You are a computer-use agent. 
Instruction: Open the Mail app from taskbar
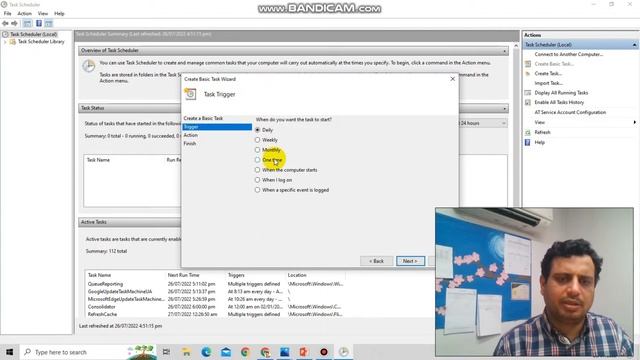point(226,352)
